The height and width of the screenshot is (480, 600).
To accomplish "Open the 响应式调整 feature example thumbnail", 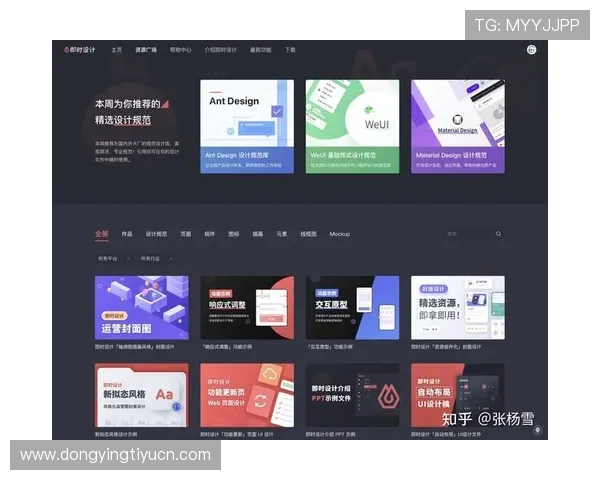I will pyautogui.click(x=247, y=307).
